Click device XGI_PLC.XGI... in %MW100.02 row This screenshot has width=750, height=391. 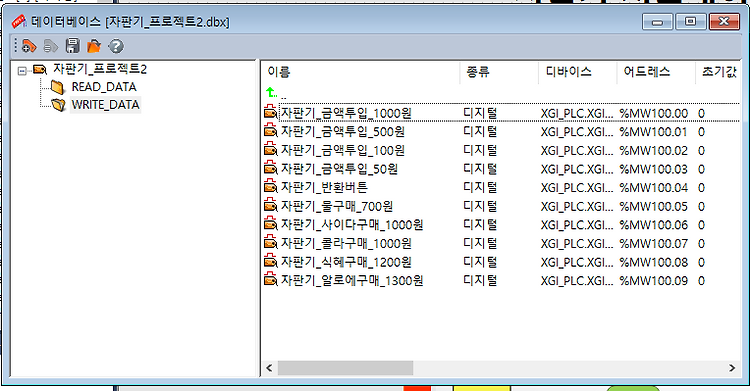(x=577, y=151)
